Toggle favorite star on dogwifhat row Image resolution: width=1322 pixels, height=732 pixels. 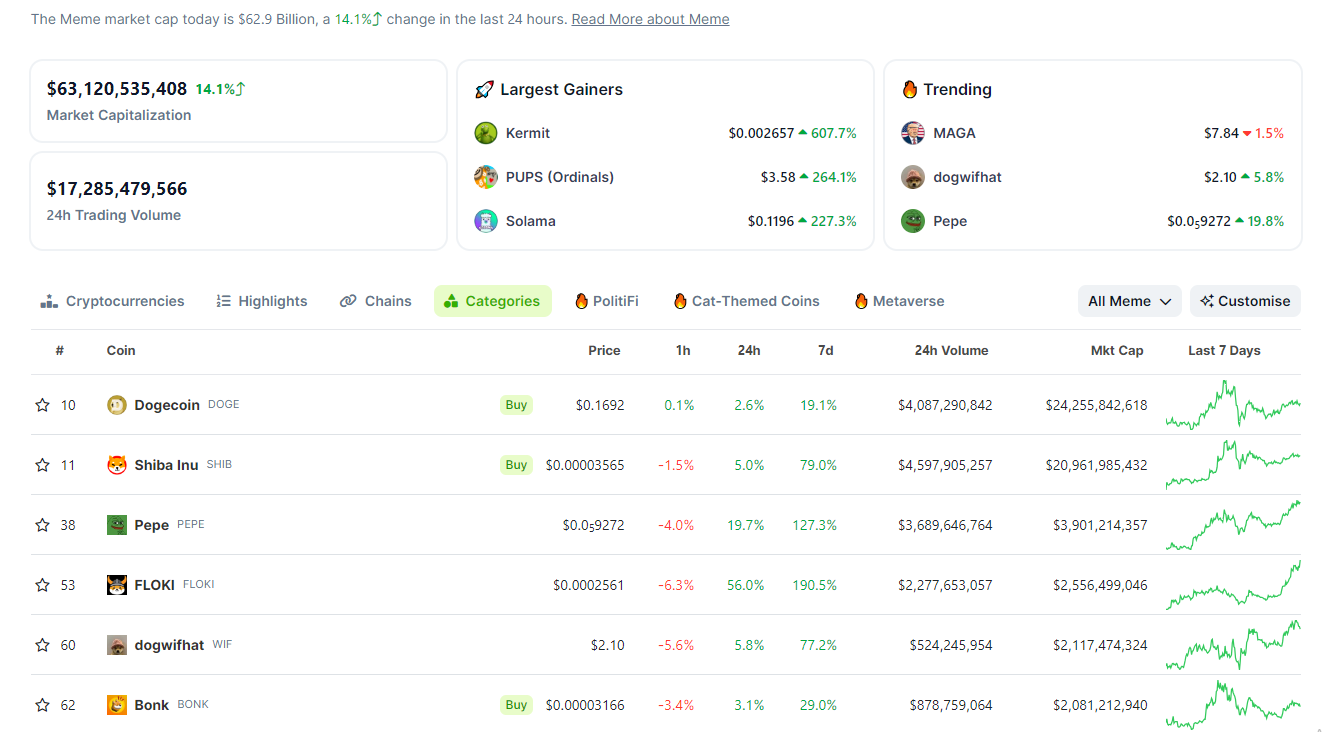pyautogui.click(x=42, y=645)
